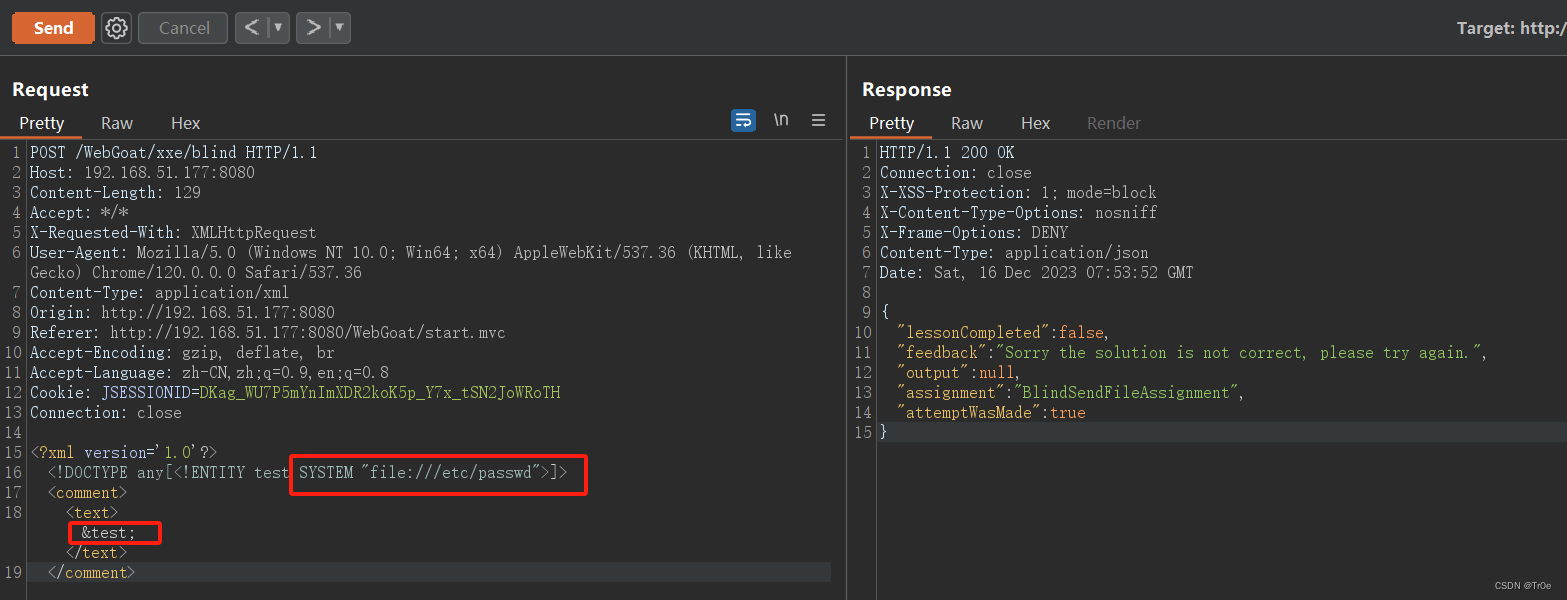
Task: Switch to the Request Raw tab
Action: click(x=117, y=123)
